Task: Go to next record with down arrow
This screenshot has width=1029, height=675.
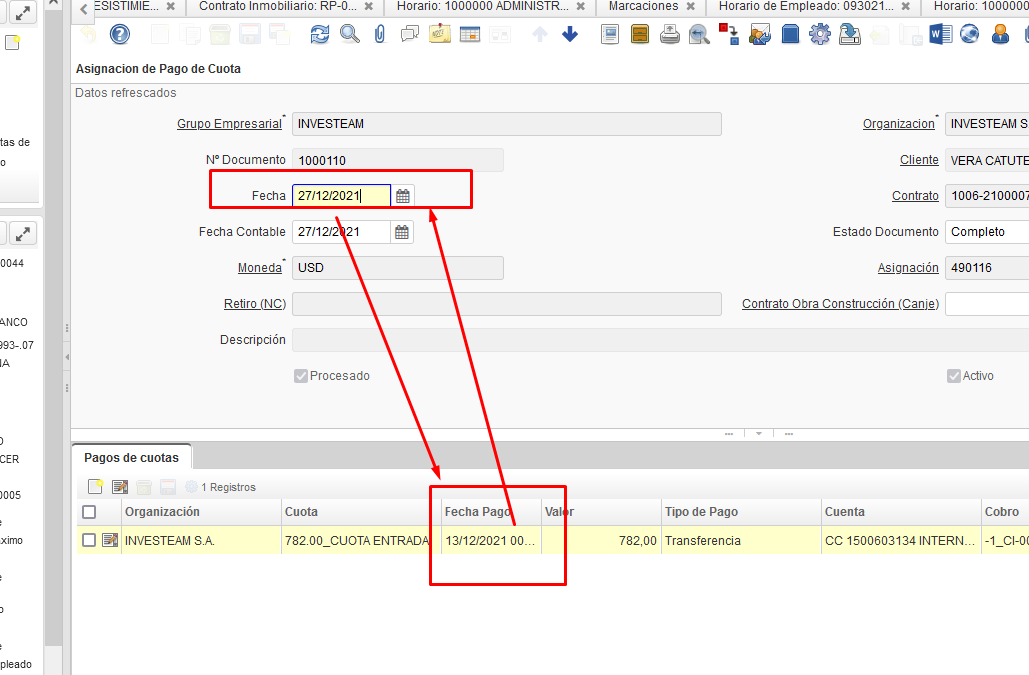Action: [x=570, y=35]
